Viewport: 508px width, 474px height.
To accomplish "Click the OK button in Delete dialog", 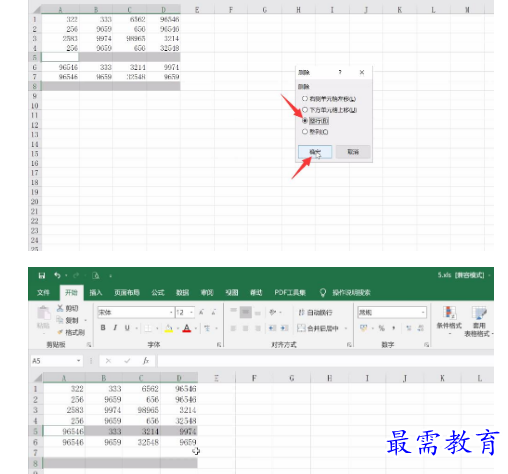I will click(315, 152).
